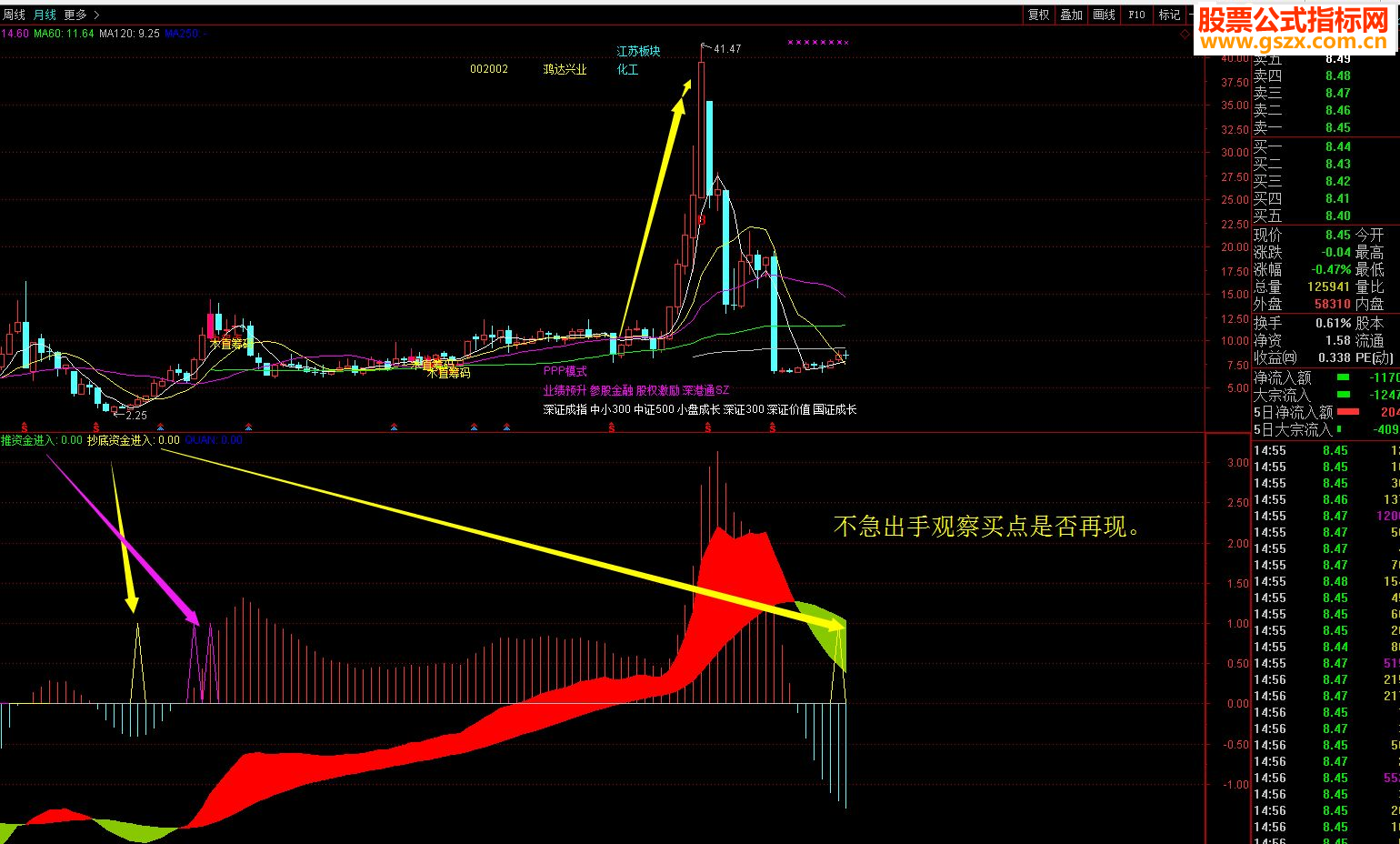This screenshot has height=844, width=1400.
Task: Open the 复权 price adjustment menu
Action: (x=1038, y=15)
